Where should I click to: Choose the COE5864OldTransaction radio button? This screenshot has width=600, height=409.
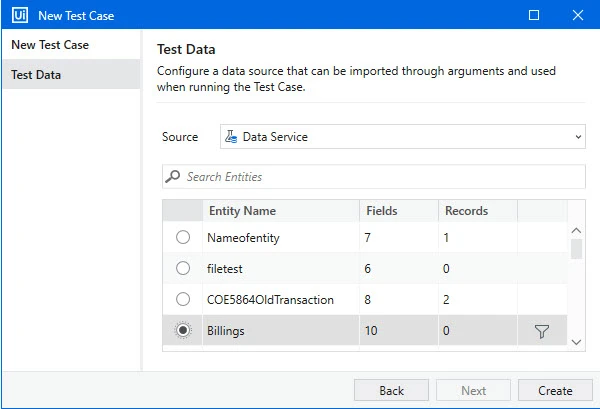pyautogui.click(x=183, y=299)
